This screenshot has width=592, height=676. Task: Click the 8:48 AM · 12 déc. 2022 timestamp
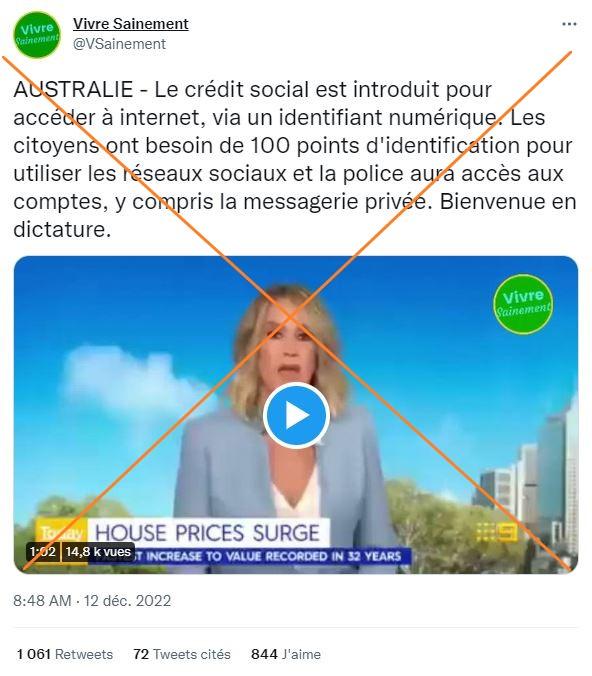click(x=92, y=601)
